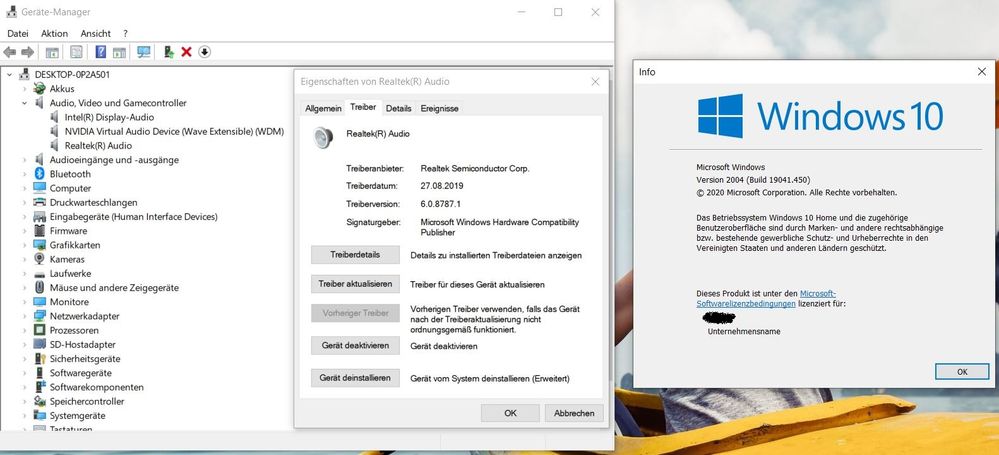Switch to the Details tab
Screen dimensions: 999x455
coord(398,108)
